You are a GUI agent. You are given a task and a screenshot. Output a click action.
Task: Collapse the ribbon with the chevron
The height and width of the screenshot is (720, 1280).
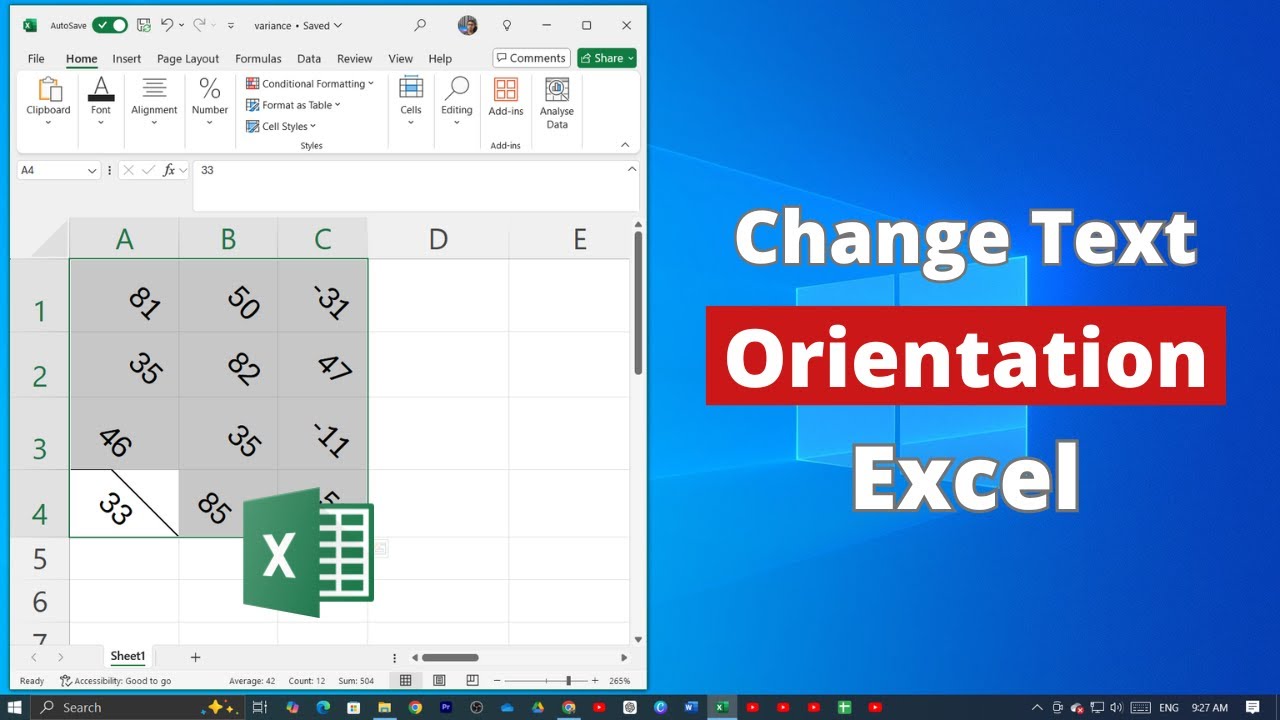[625, 146]
